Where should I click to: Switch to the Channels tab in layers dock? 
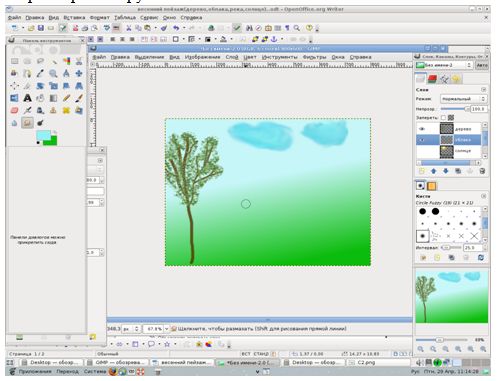pyautogui.click(x=432, y=79)
